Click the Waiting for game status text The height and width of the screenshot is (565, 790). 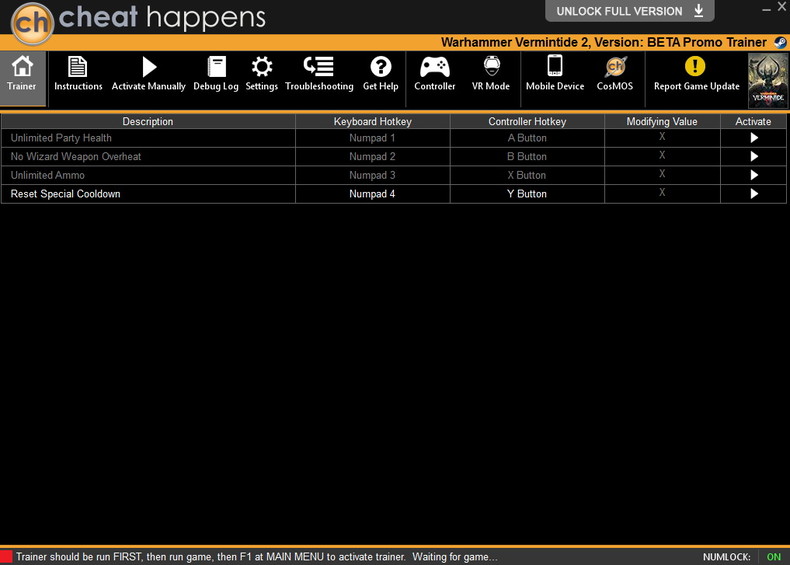tap(454, 557)
